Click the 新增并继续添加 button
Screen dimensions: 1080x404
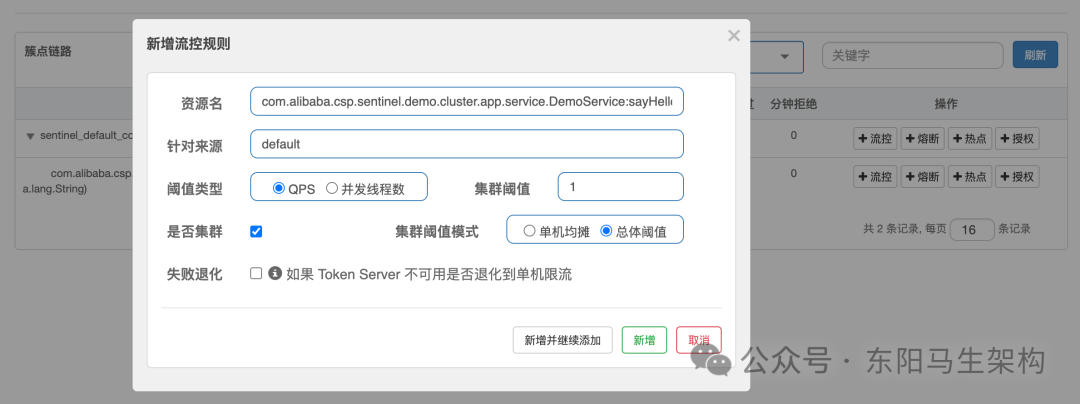pos(563,340)
